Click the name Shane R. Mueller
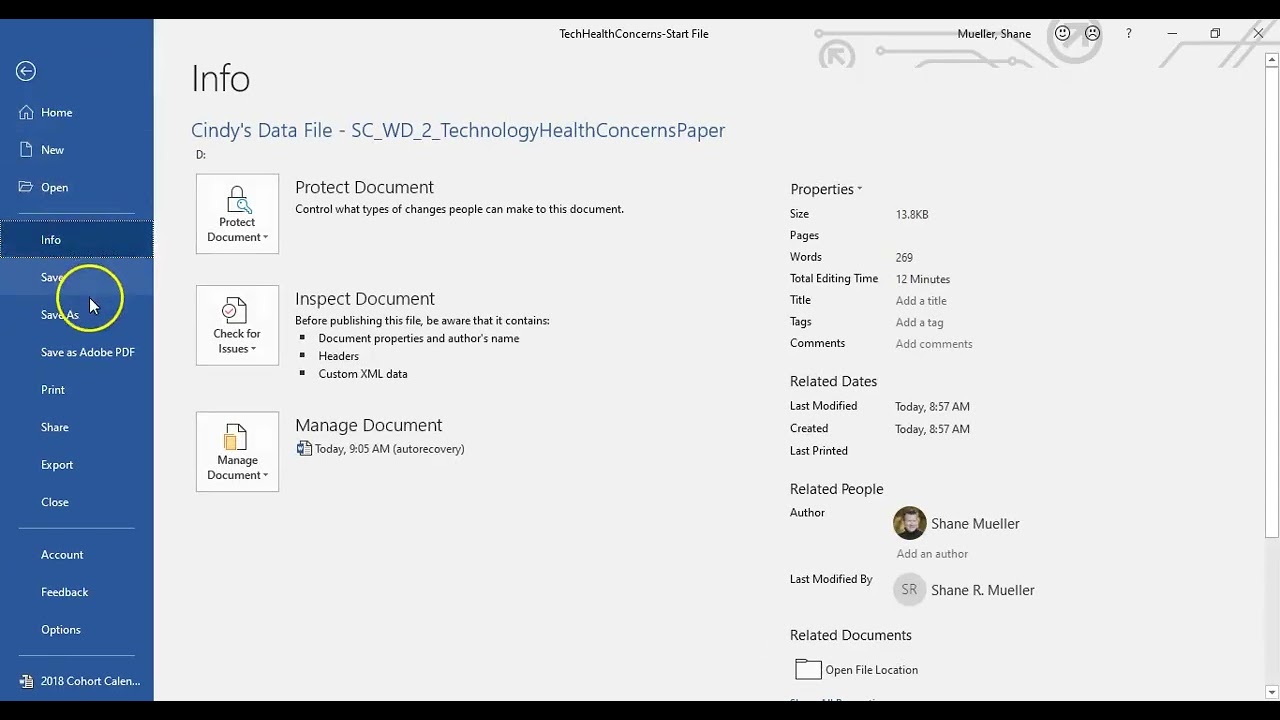The width and height of the screenshot is (1280, 720). click(x=983, y=590)
